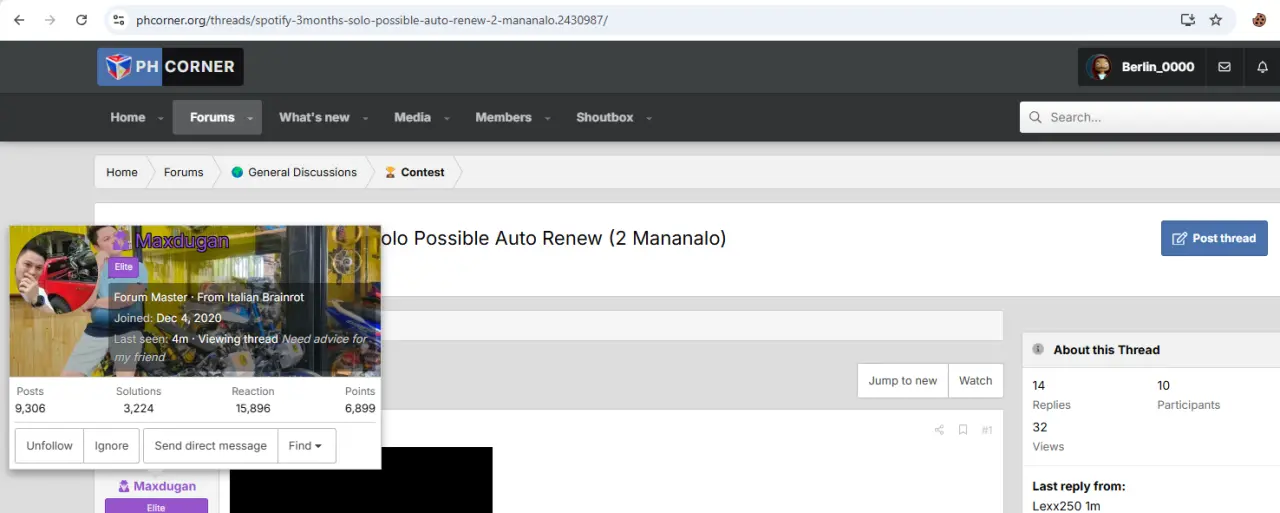Open What's new in navigation bar
The height and width of the screenshot is (513, 1280).
coord(314,117)
